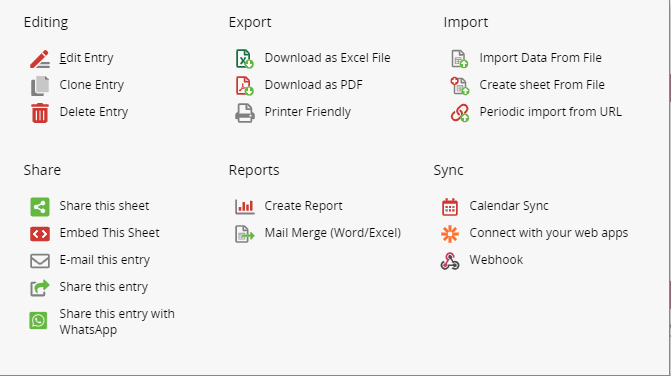Click the red Calendar Sync icon
This screenshot has width=671, height=376.
450,207
